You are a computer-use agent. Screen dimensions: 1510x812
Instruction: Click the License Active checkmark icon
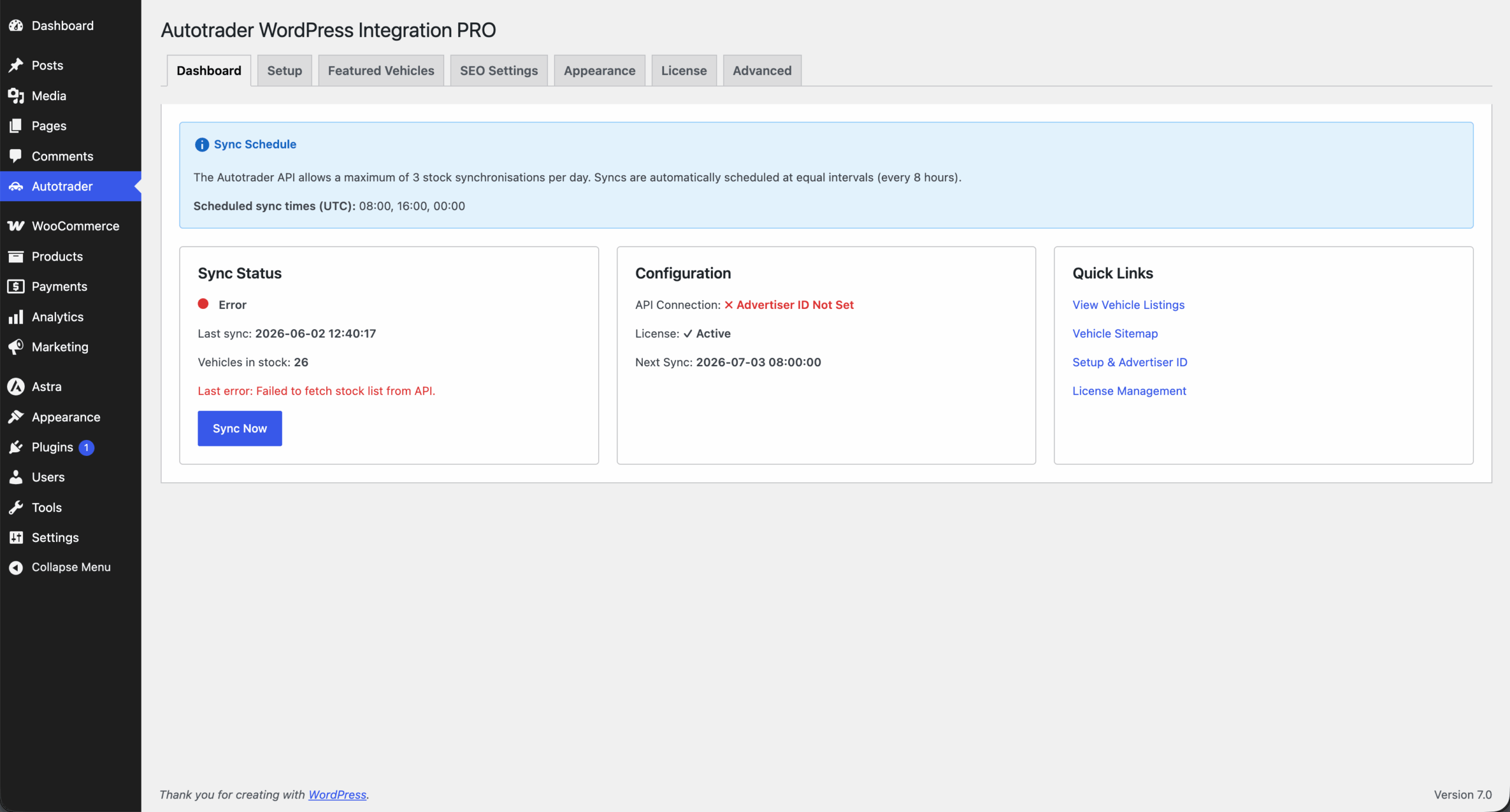point(687,334)
